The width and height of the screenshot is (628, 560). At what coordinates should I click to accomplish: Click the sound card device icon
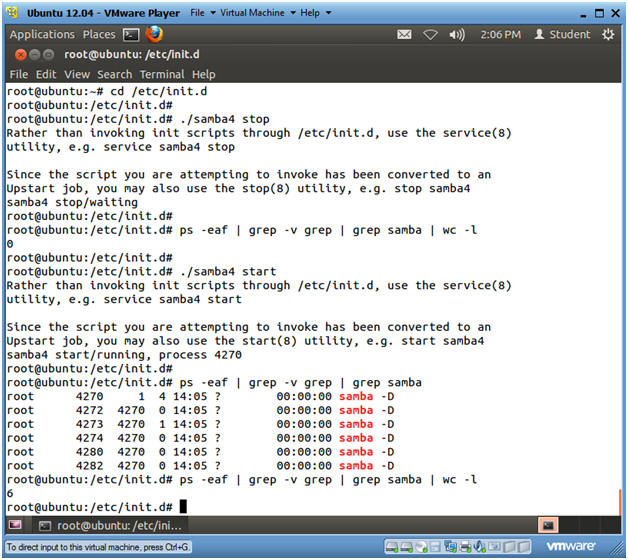click(x=479, y=546)
